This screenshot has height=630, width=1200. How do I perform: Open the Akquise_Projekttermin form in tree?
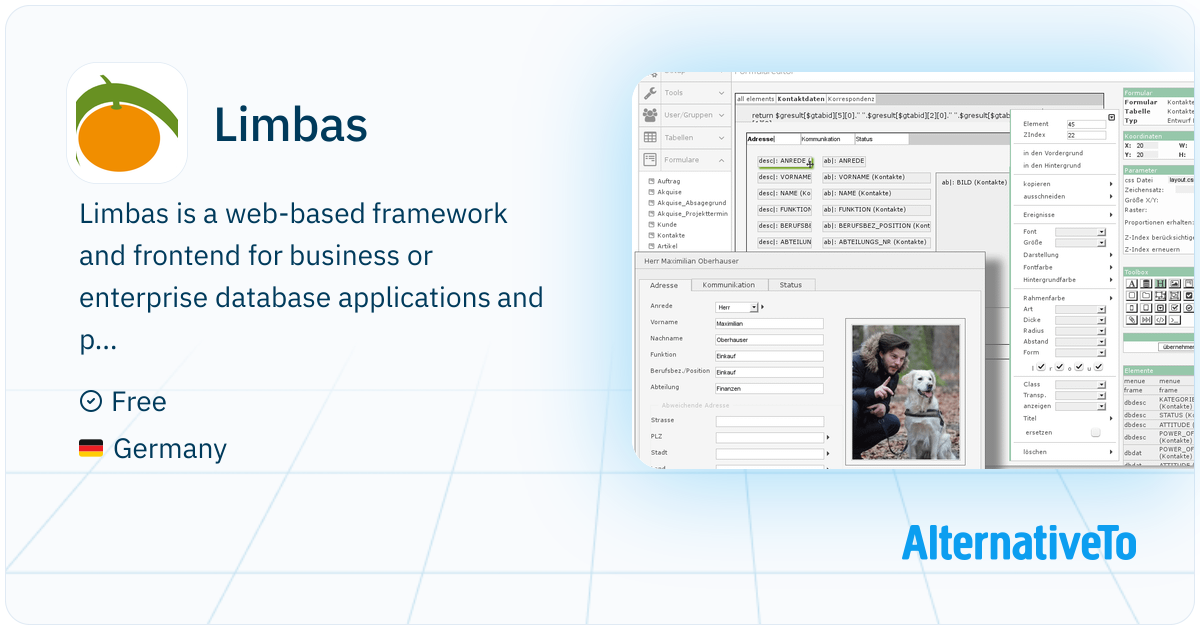[x=692, y=213]
